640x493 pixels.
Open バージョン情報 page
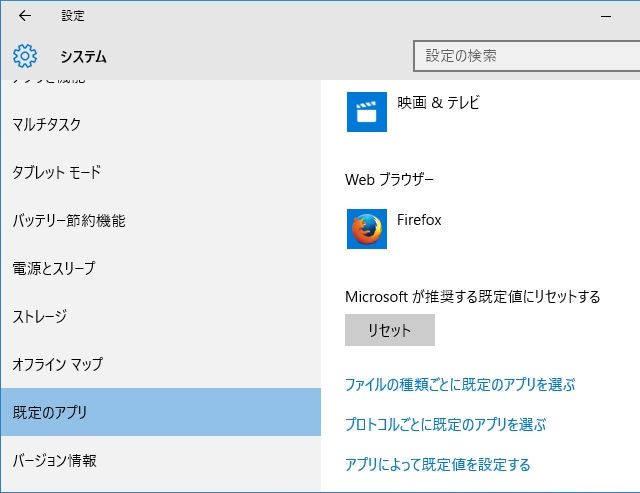coord(160,460)
